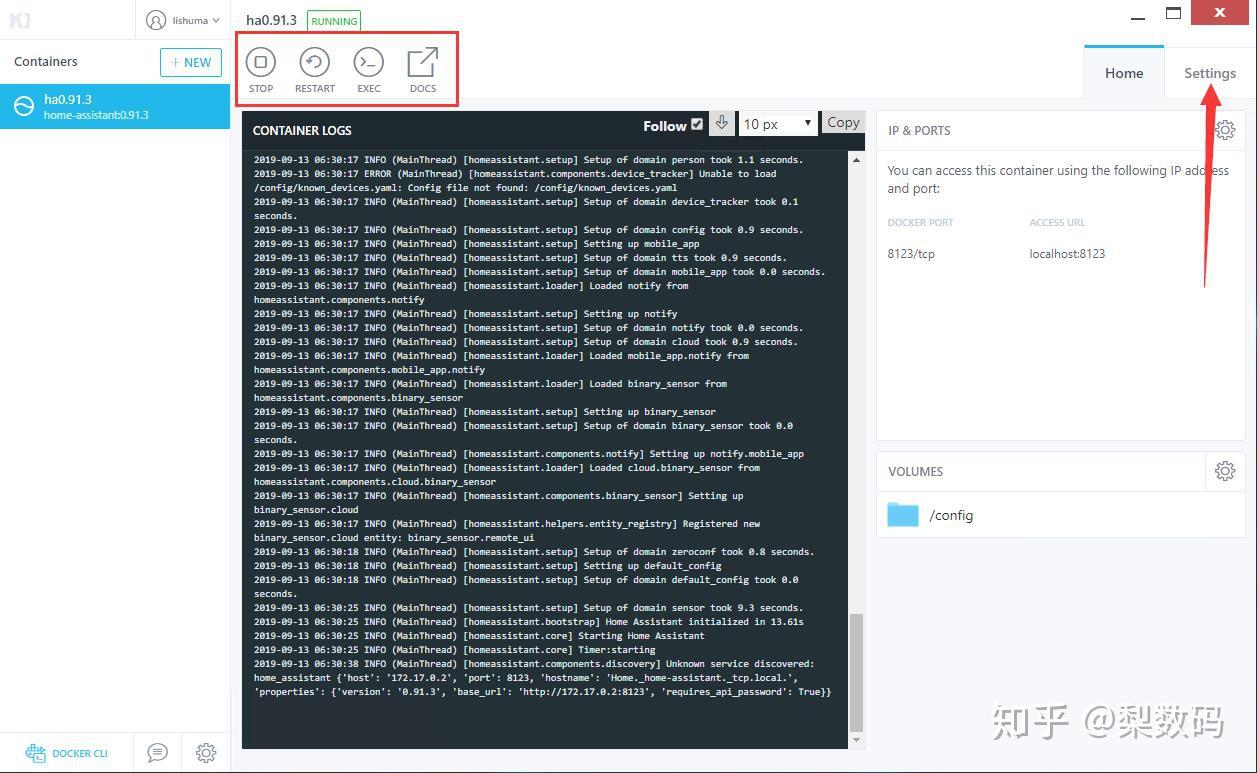Click the RESTART container icon
Viewport: 1257px width, 773px height.
pos(314,63)
